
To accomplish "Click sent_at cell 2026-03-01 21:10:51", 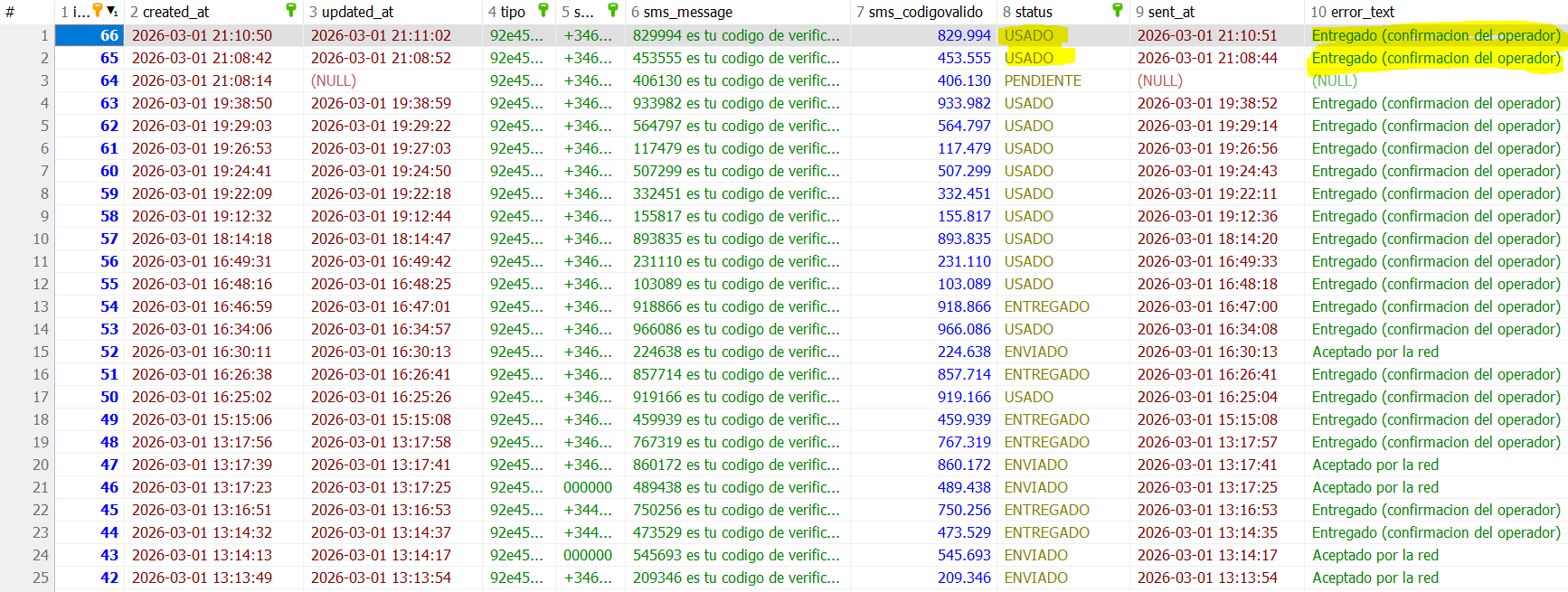I will (1207, 35).
